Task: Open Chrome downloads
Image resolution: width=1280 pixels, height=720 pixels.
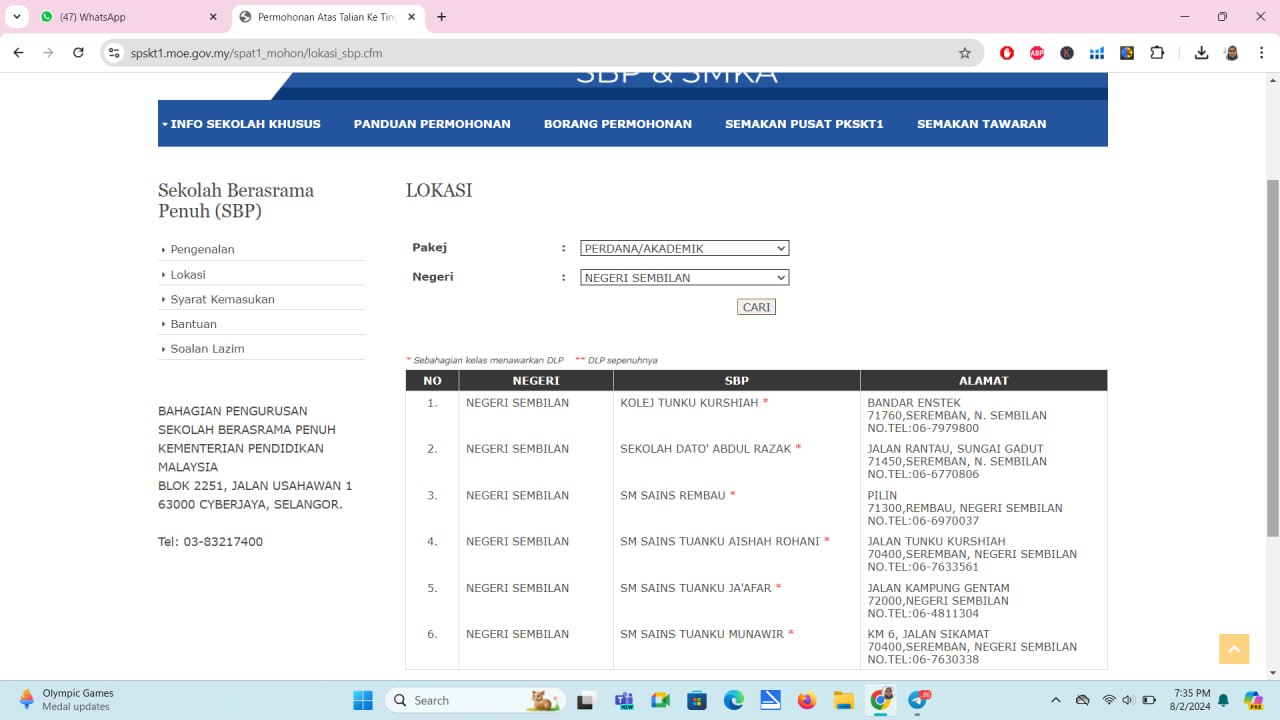Action: [1202, 53]
